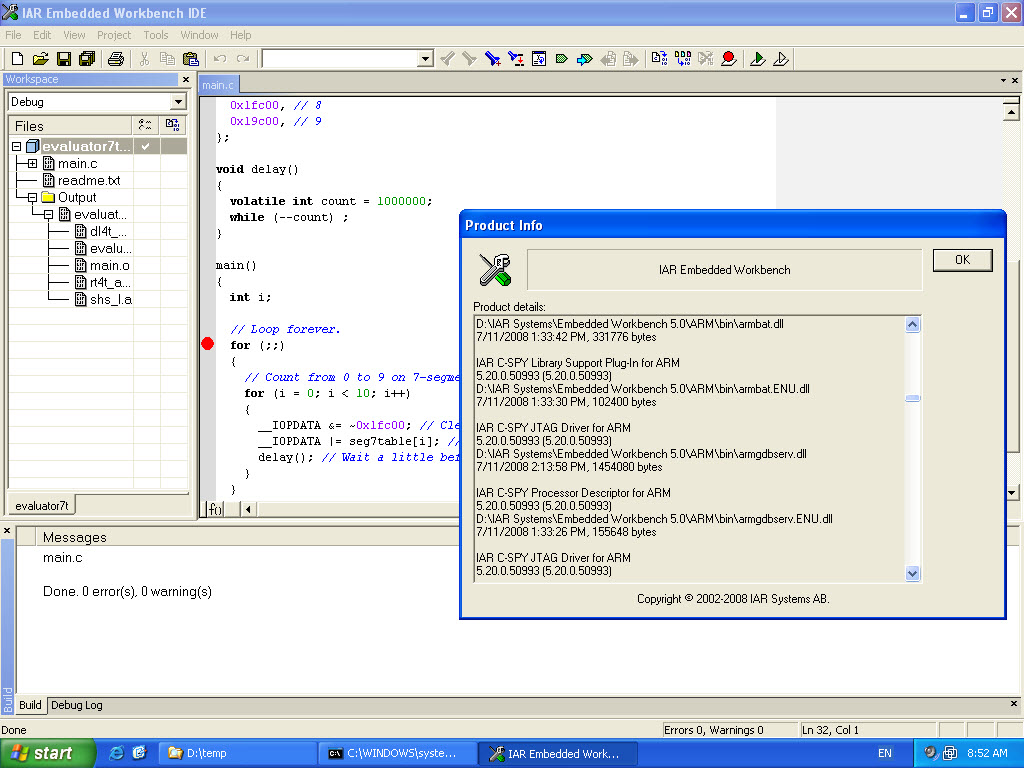The image size is (1024, 768).
Task: Click the Cut scissors icon
Action: (x=144, y=59)
